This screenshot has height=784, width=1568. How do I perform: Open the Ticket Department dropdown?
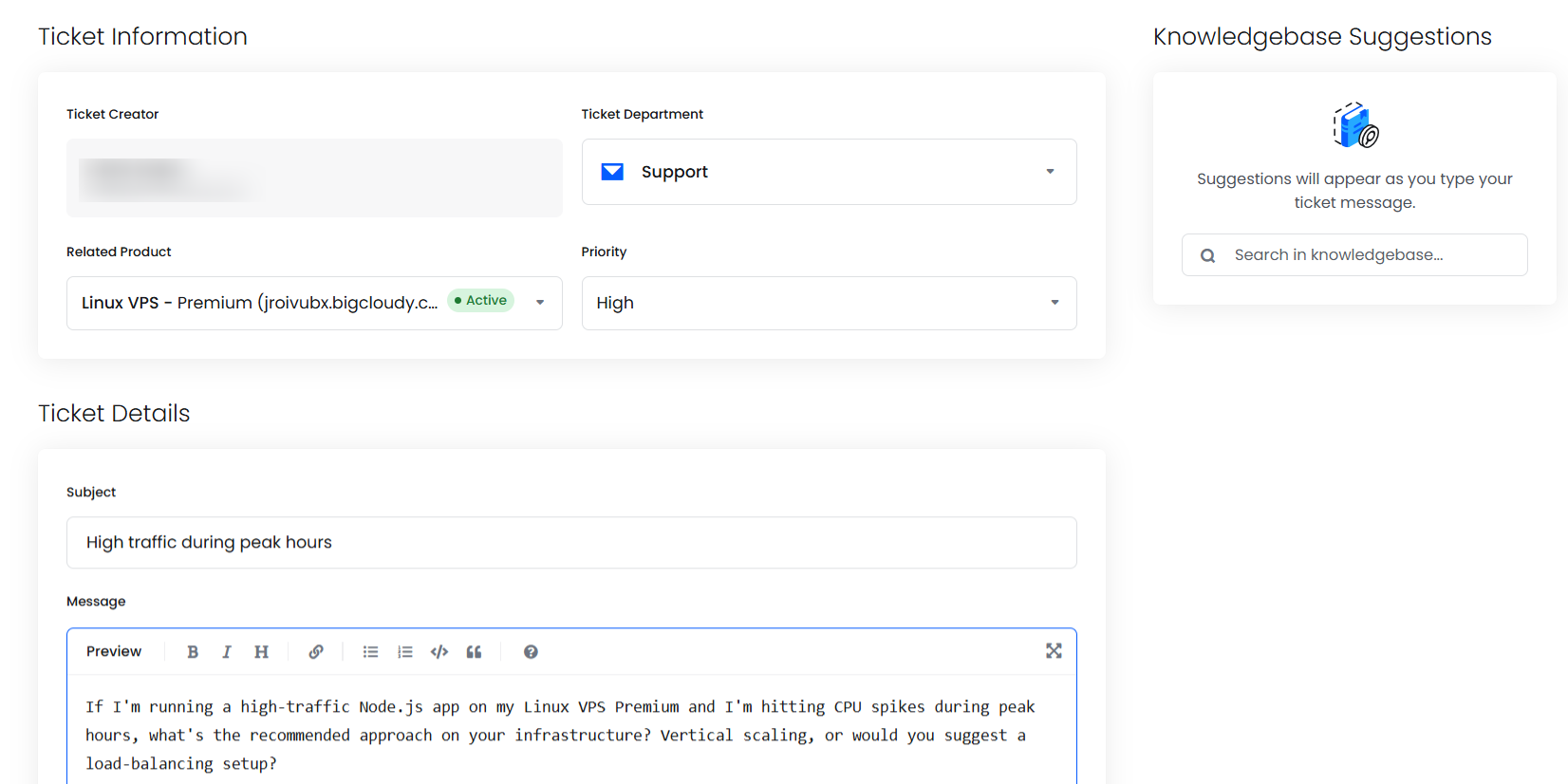830,172
